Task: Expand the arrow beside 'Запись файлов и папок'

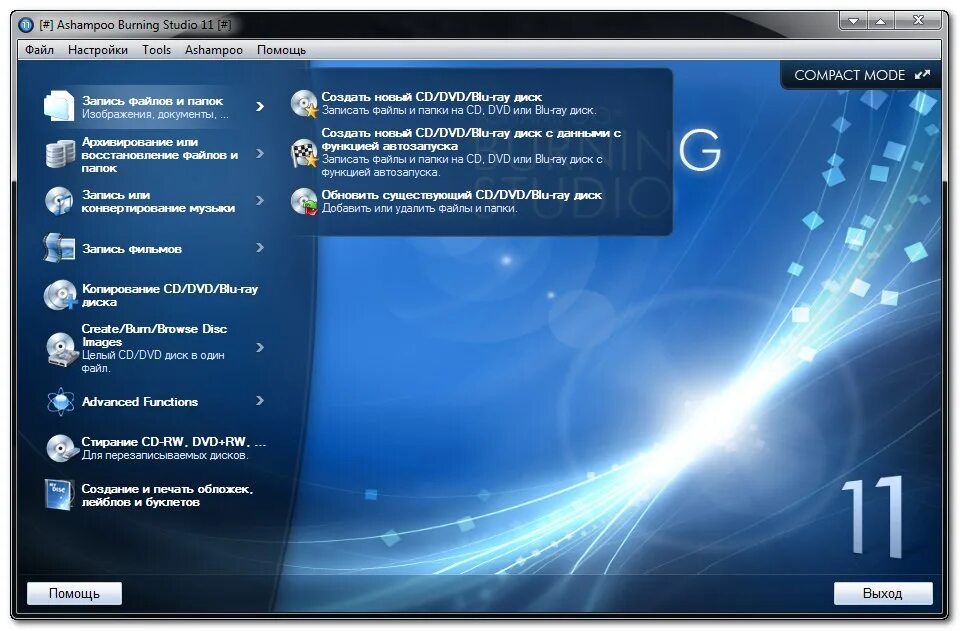Action: click(x=260, y=106)
